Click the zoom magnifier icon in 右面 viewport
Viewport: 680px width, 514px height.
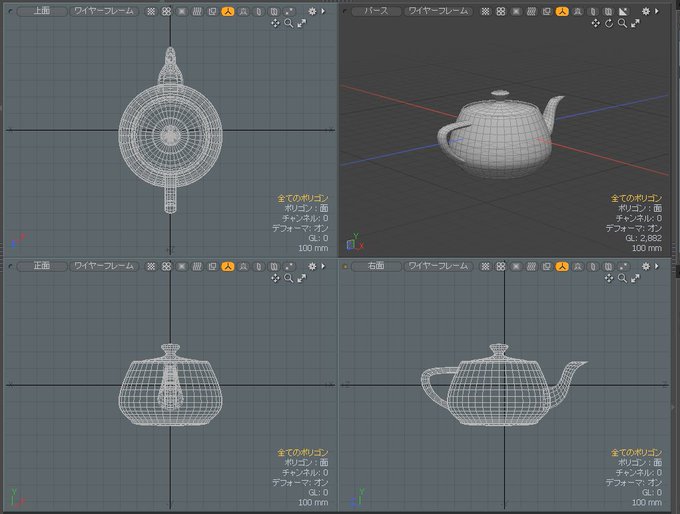click(x=622, y=278)
